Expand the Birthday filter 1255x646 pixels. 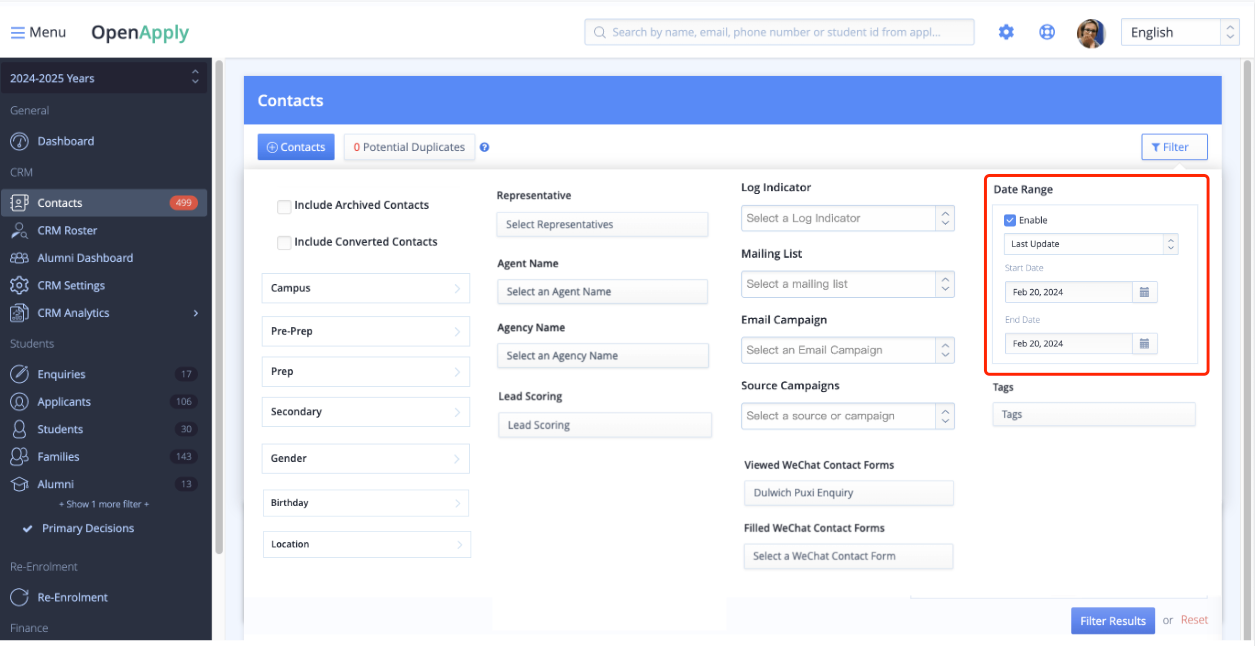[x=365, y=503]
